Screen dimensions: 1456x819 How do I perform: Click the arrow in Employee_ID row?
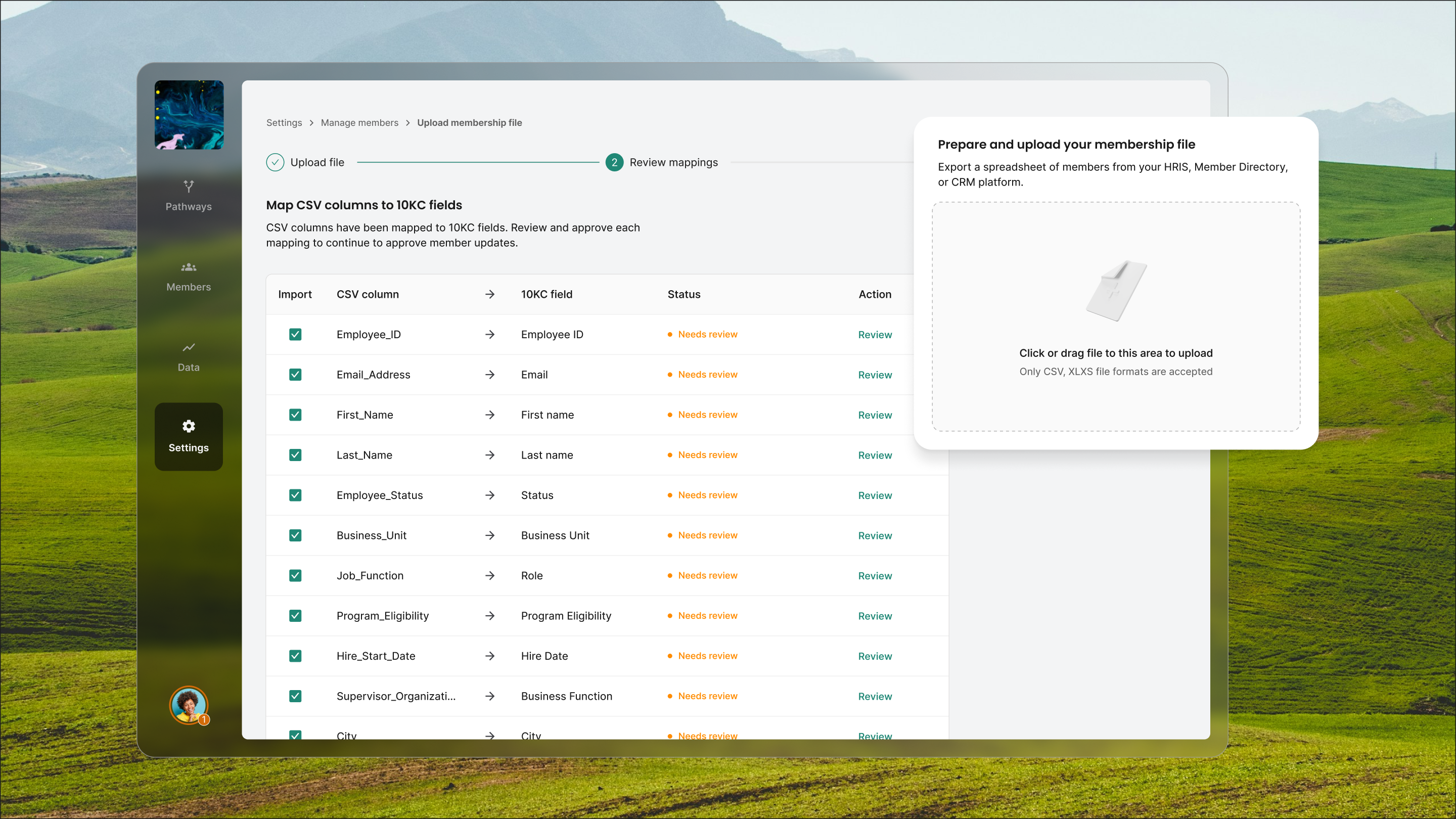click(x=490, y=334)
